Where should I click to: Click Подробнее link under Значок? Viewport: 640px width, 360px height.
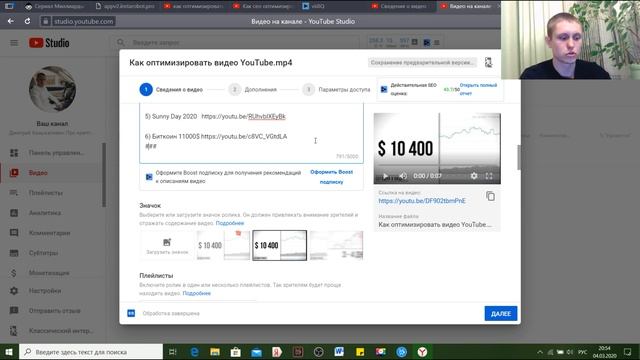[230, 223]
